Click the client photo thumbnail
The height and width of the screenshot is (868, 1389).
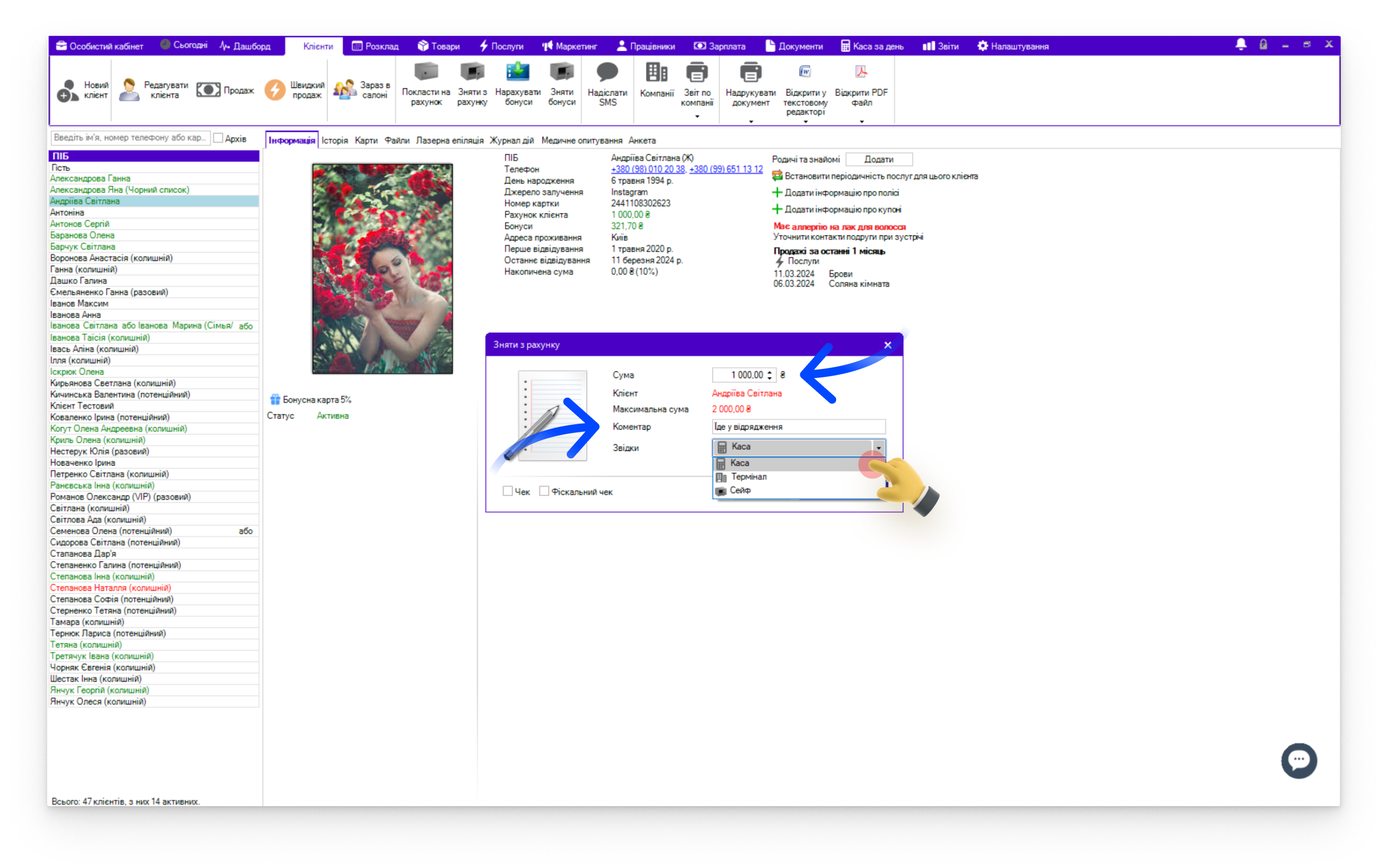click(x=383, y=269)
